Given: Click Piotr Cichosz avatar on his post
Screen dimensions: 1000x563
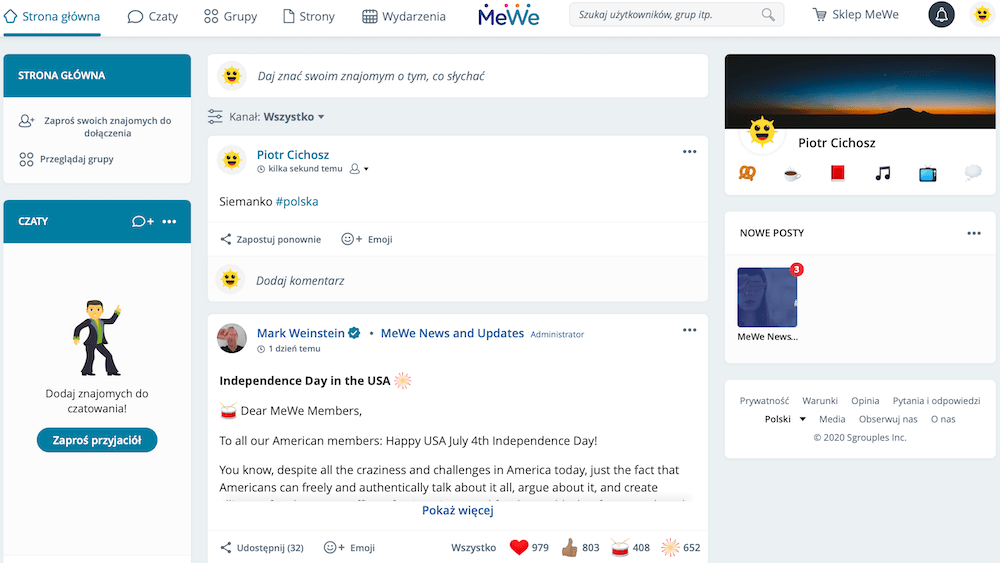Looking at the screenshot, I should 232,159.
